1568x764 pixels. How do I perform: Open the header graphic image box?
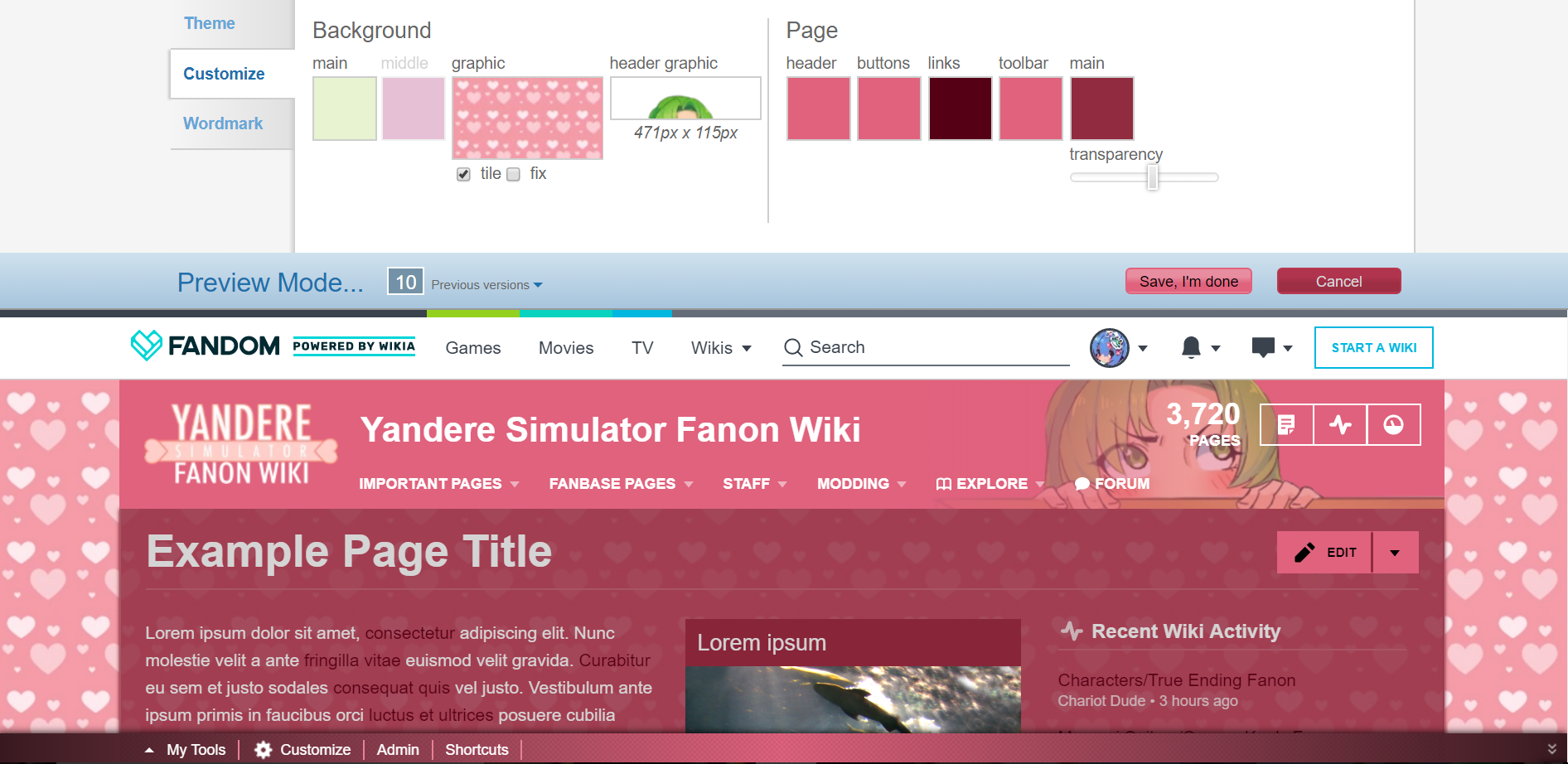pos(685,99)
